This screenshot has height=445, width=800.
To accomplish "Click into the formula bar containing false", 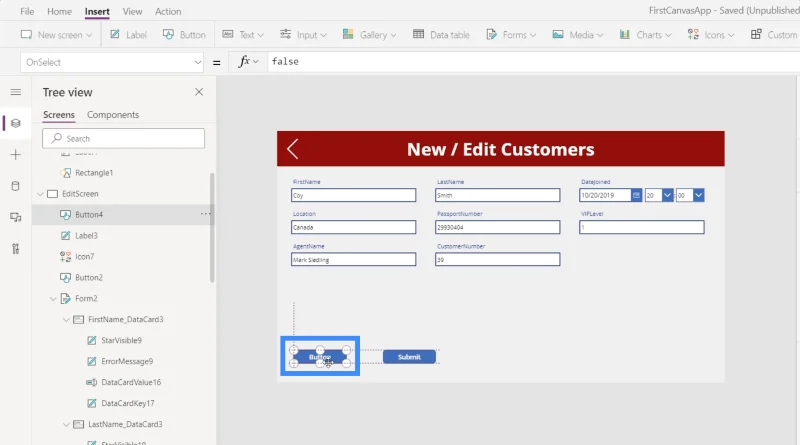I will point(533,62).
